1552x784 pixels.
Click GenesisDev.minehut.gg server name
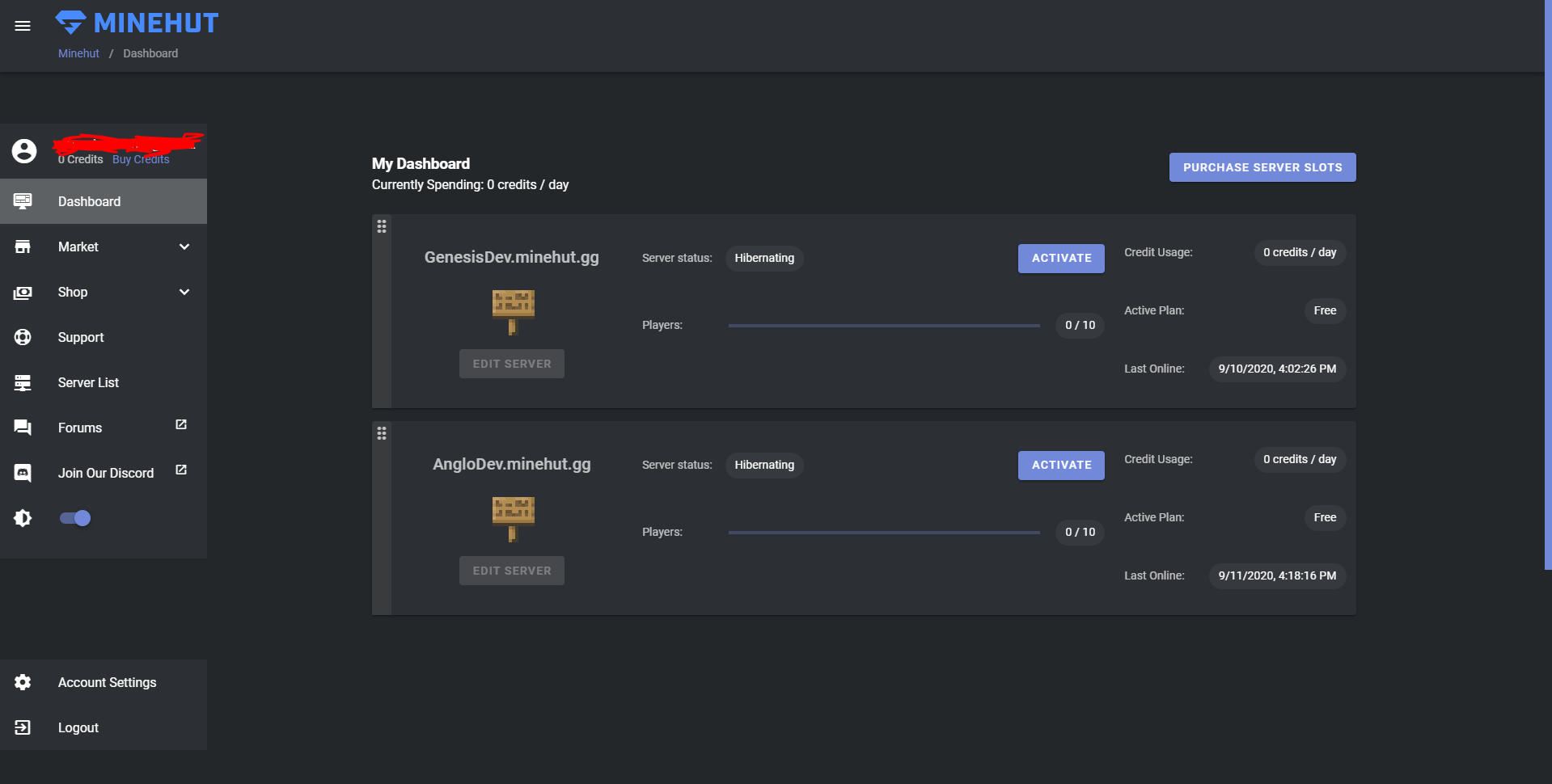point(512,257)
